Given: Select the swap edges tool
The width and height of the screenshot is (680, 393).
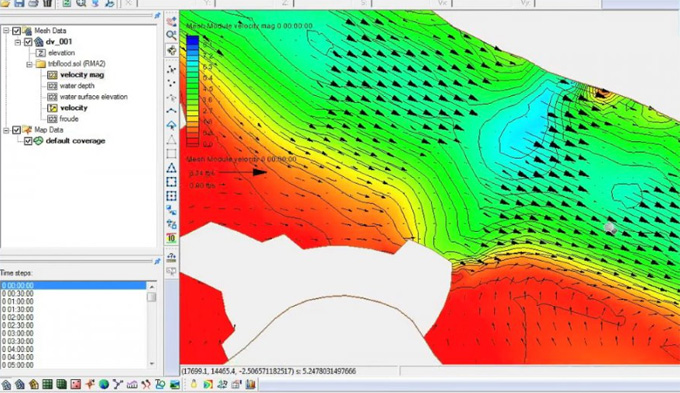Looking at the screenshot, I should click(172, 210).
